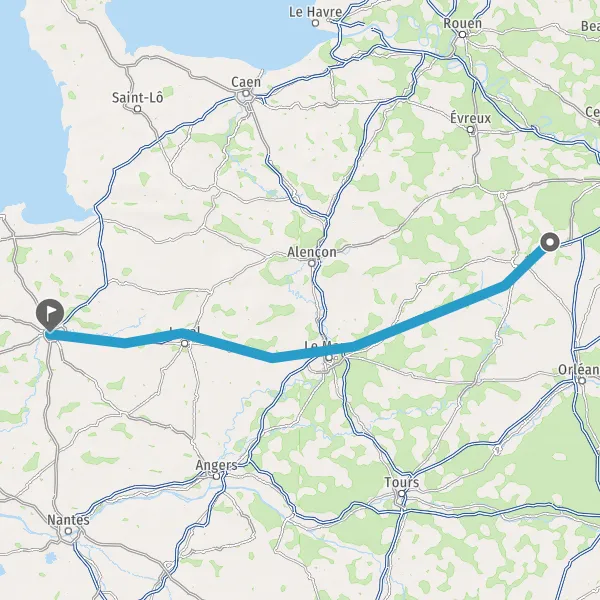Image resolution: width=600 pixels, height=600 pixels.
Task: Click the Tours city marker
Action: 401,493
